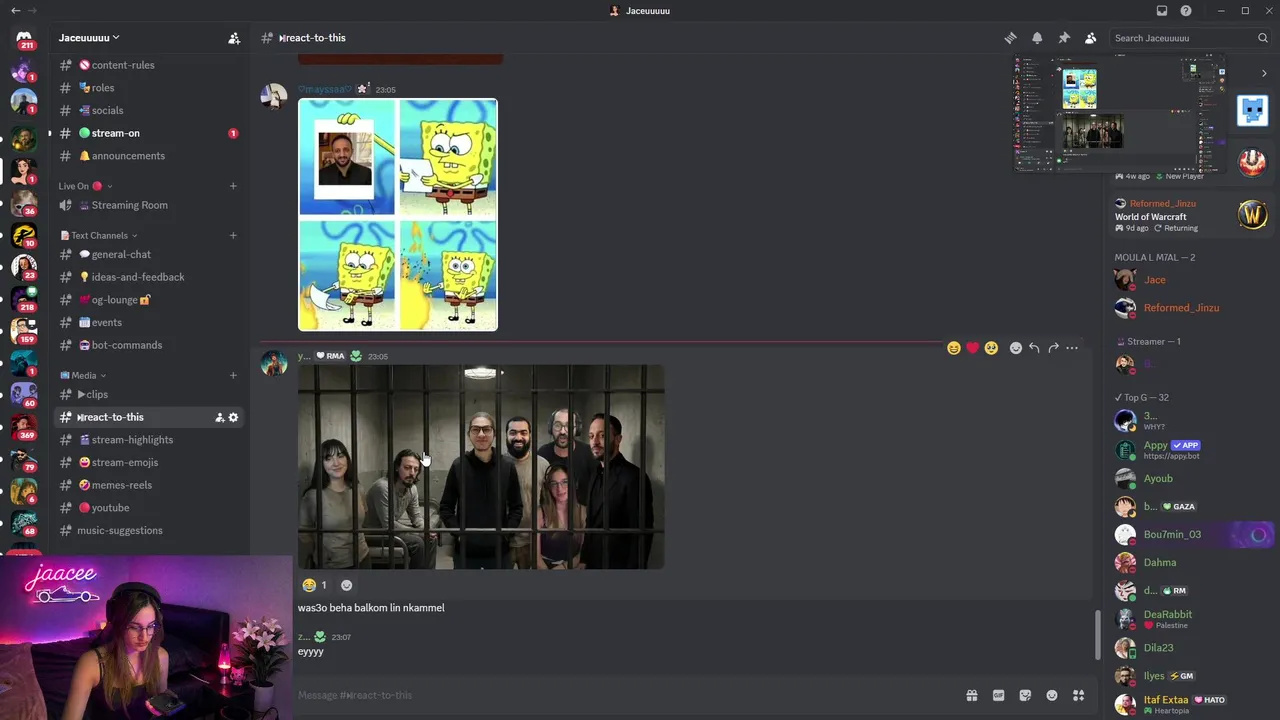Image resolution: width=1280 pixels, height=720 pixels.
Task: Collapse the Media category
Action: (83, 376)
